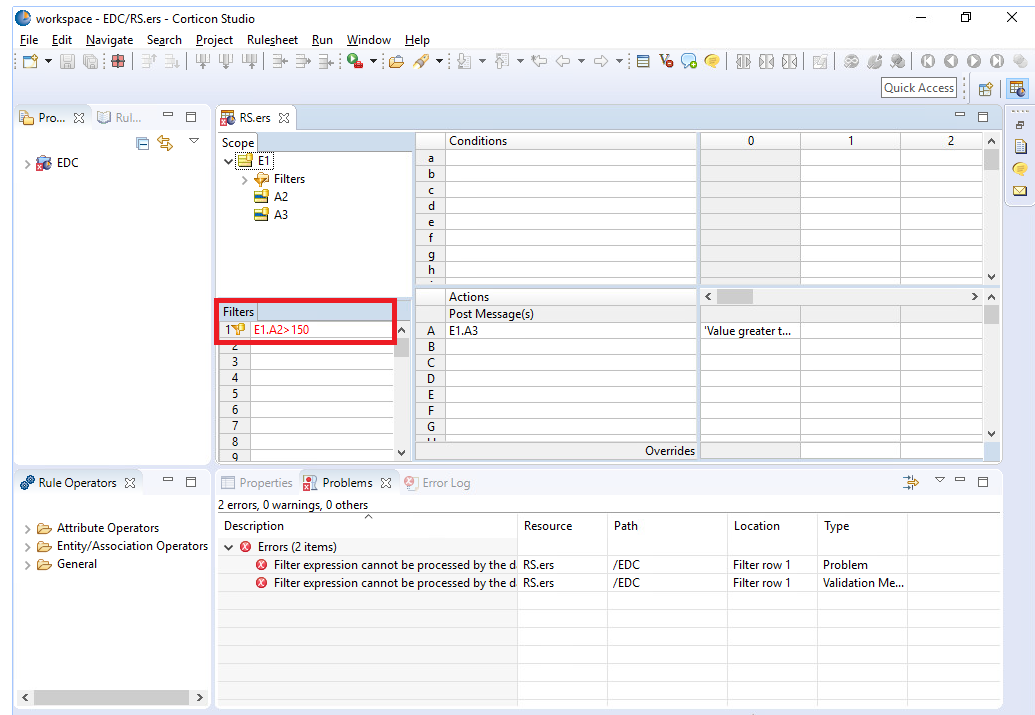Sort problems by Resource column header
The image size is (1035, 715).
click(x=562, y=526)
